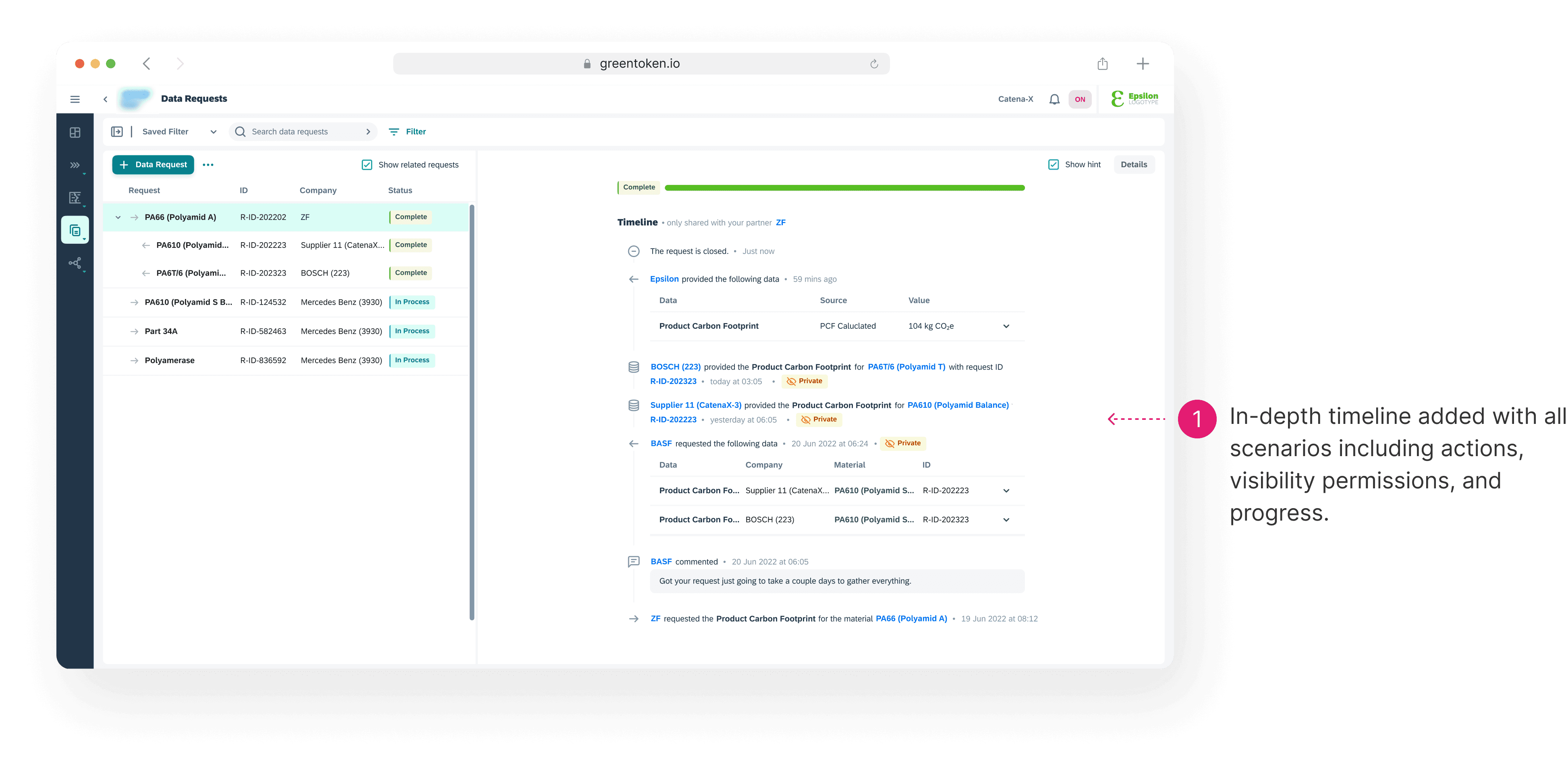The width and height of the screenshot is (1568, 768).
Task: Open the network share sidebar icon
Action: coord(75,263)
